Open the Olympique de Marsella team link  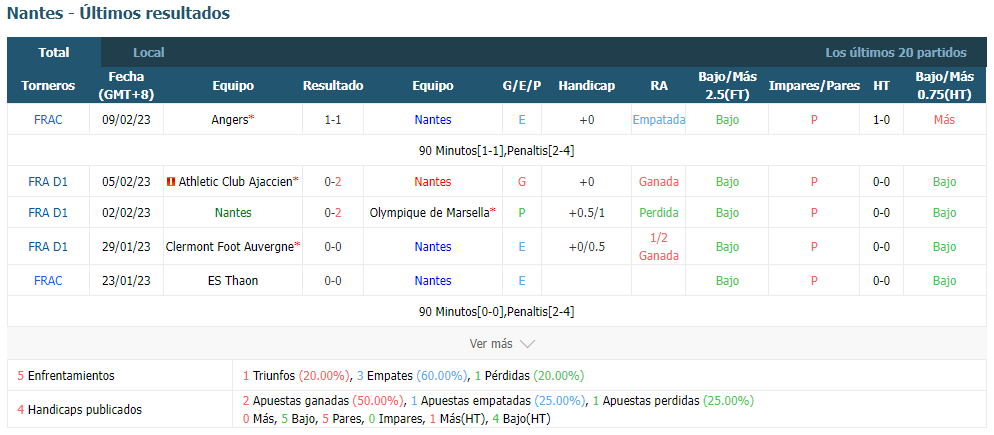click(x=430, y=213)
